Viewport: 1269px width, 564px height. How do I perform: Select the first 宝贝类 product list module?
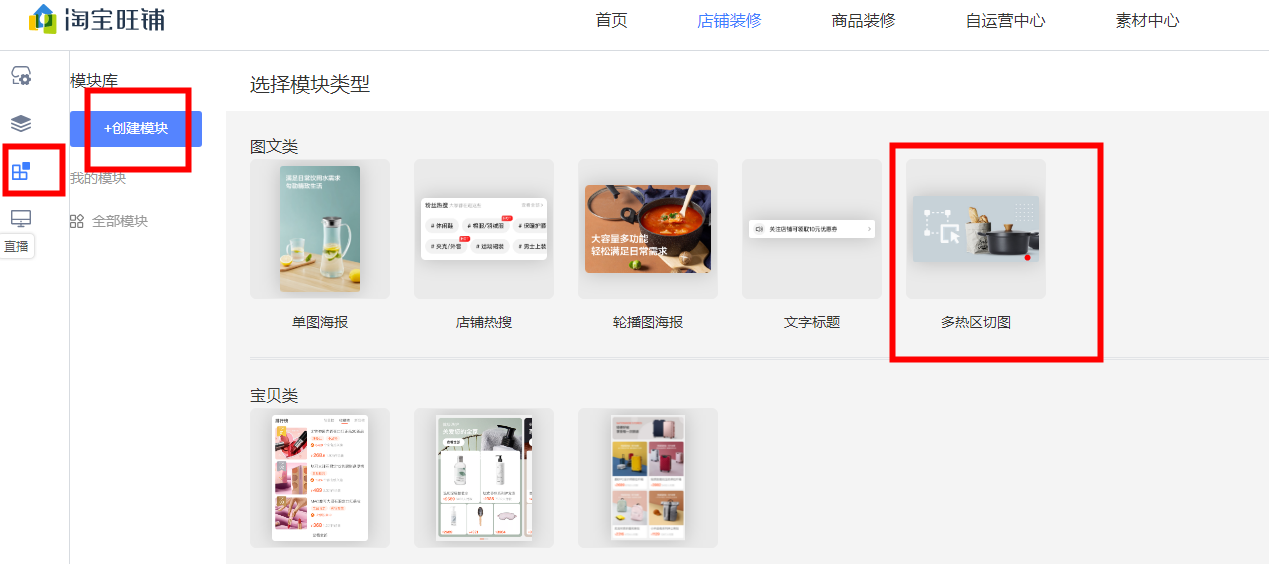coord(320,478)
